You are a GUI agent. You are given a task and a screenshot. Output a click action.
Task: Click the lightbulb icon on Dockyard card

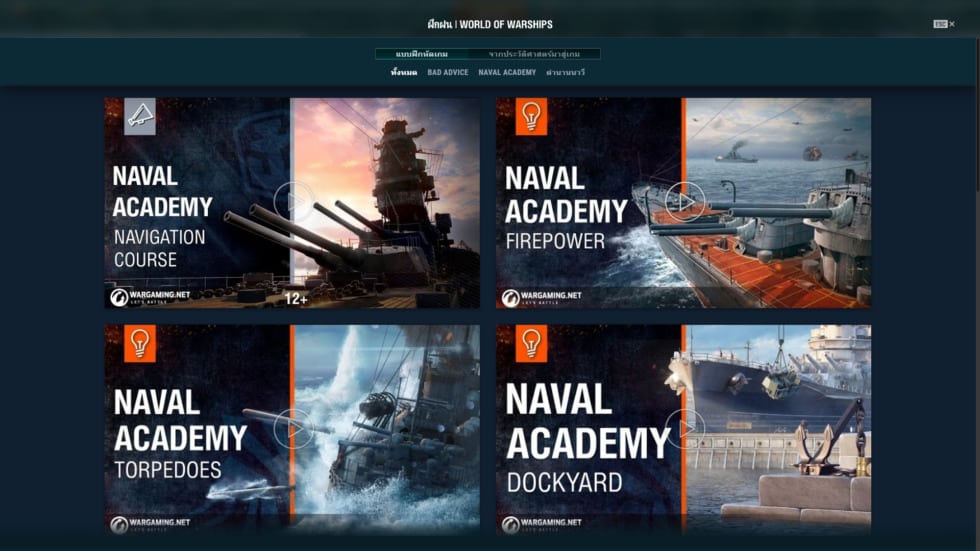tap(531, 343)
